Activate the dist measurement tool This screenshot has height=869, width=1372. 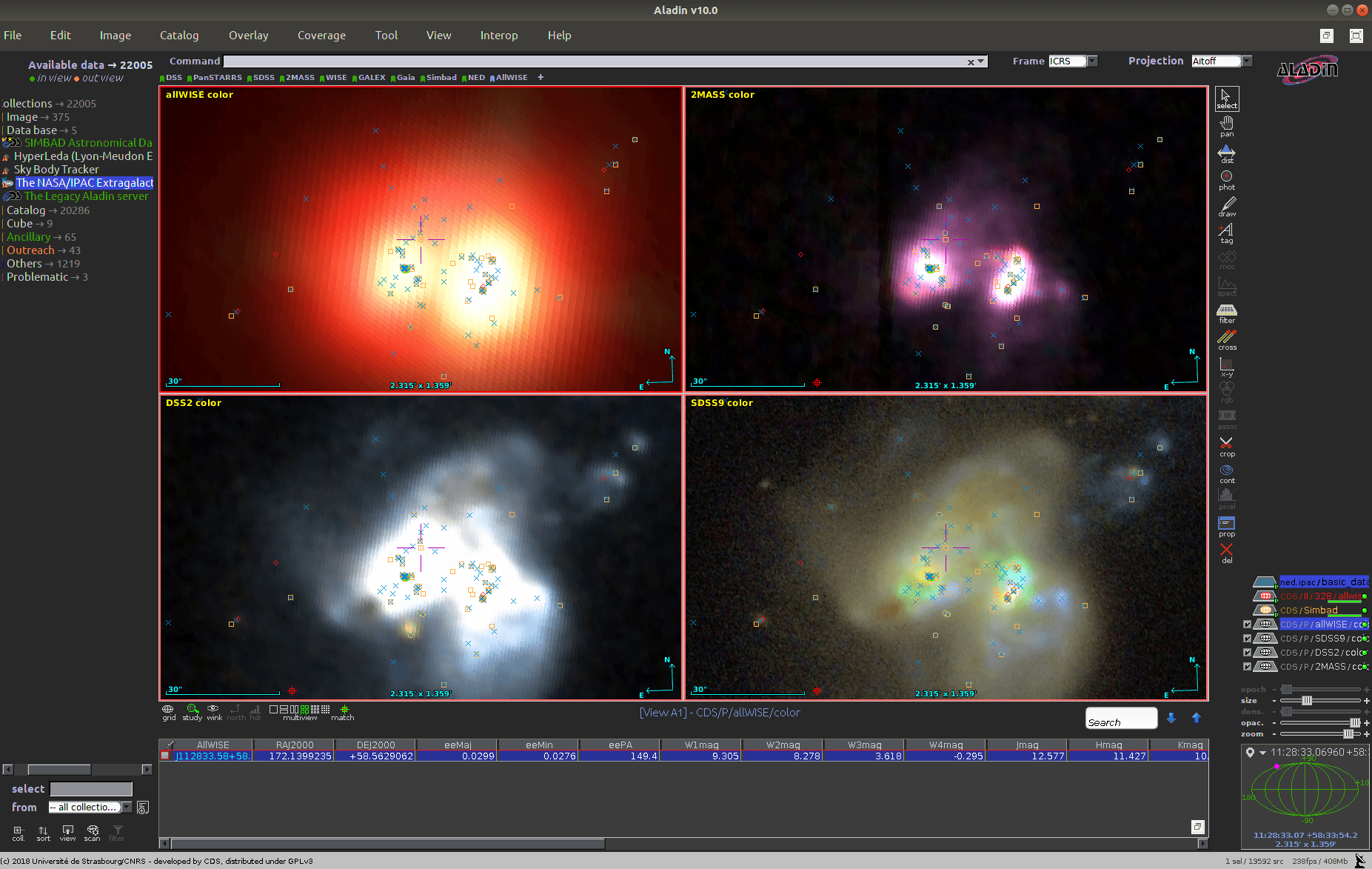[x=1226, y=153]
